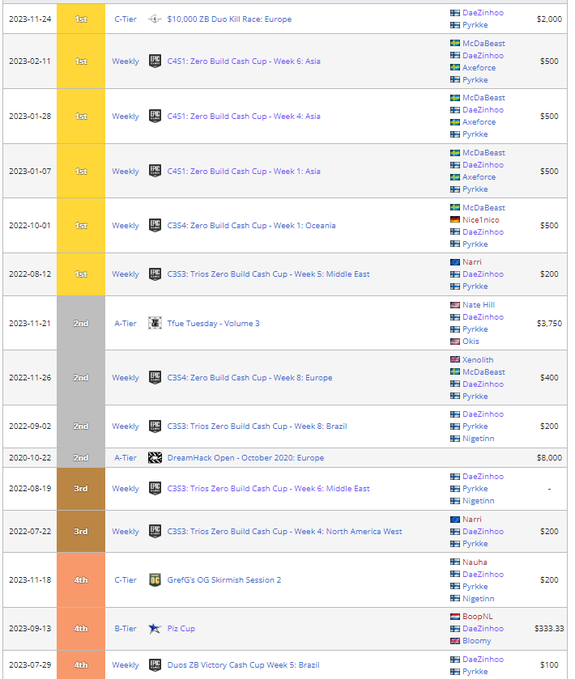The height and width of the screenshot is (679, 575).
Task: Click the DreamHack Open event icon
Action: coord(155,458)
